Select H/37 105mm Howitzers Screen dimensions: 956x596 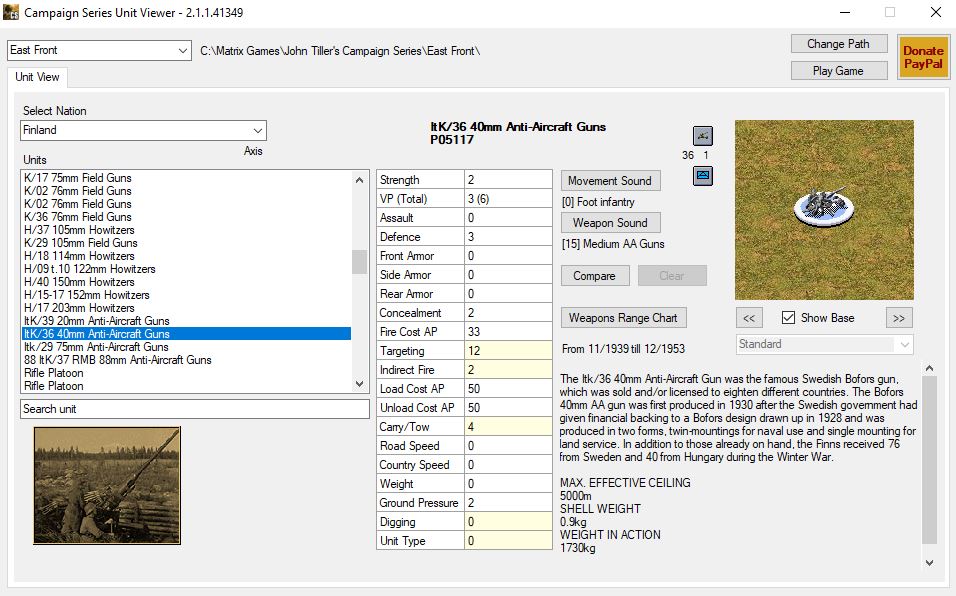tap(187, 230)
